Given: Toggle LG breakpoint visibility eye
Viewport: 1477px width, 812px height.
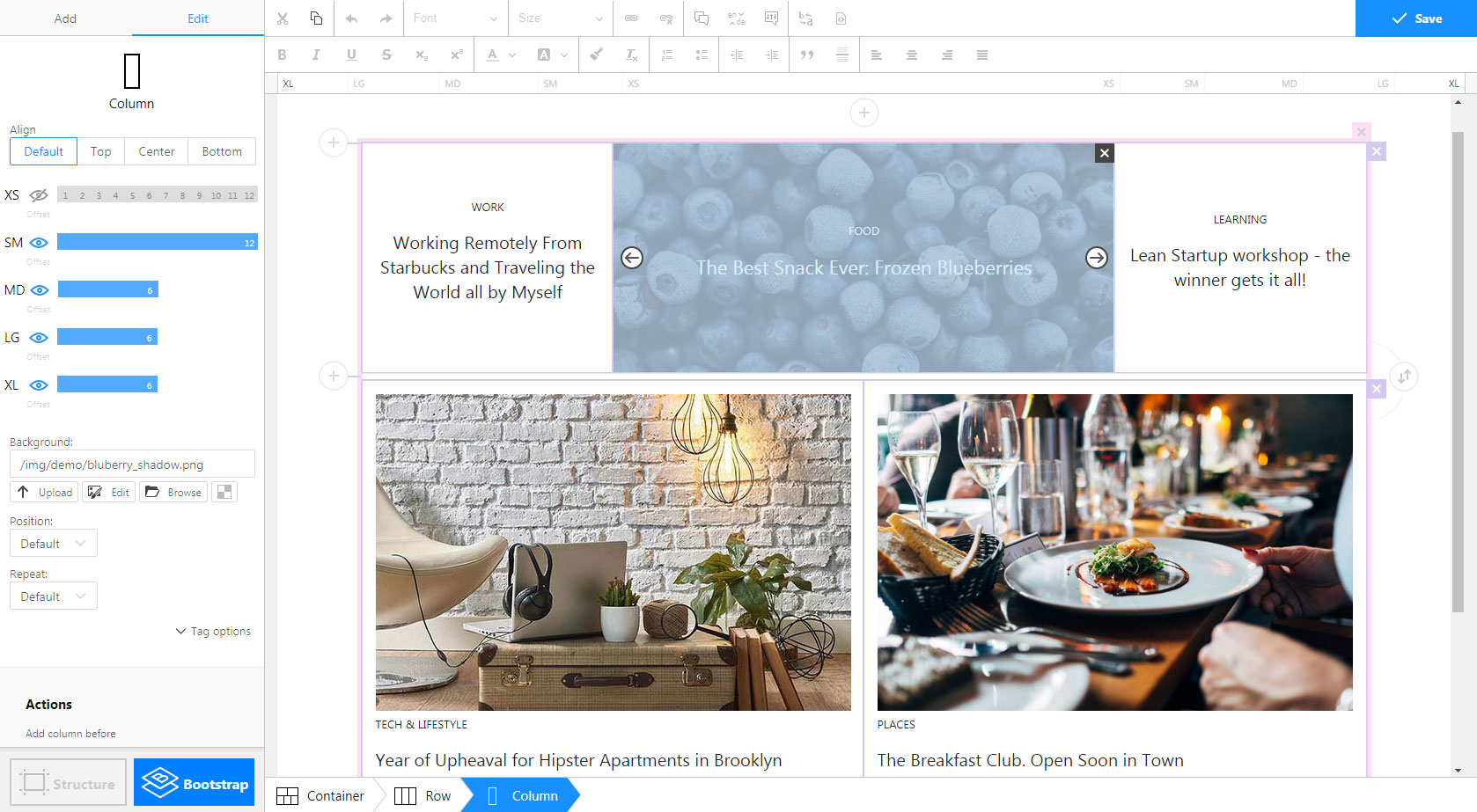Looking at the screenshot, I should [x=39, y=338].
